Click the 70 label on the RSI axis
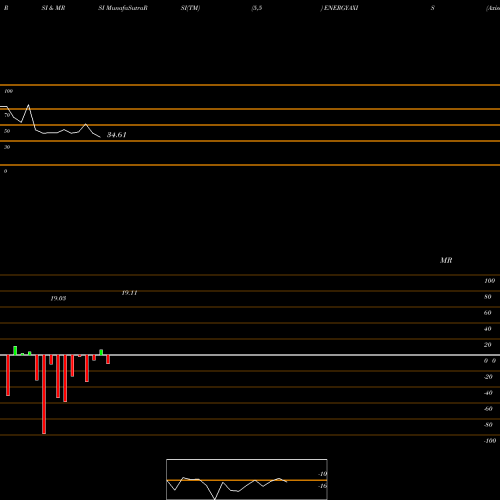The width and height of the screenshot is (500, 500). point(7,115)
